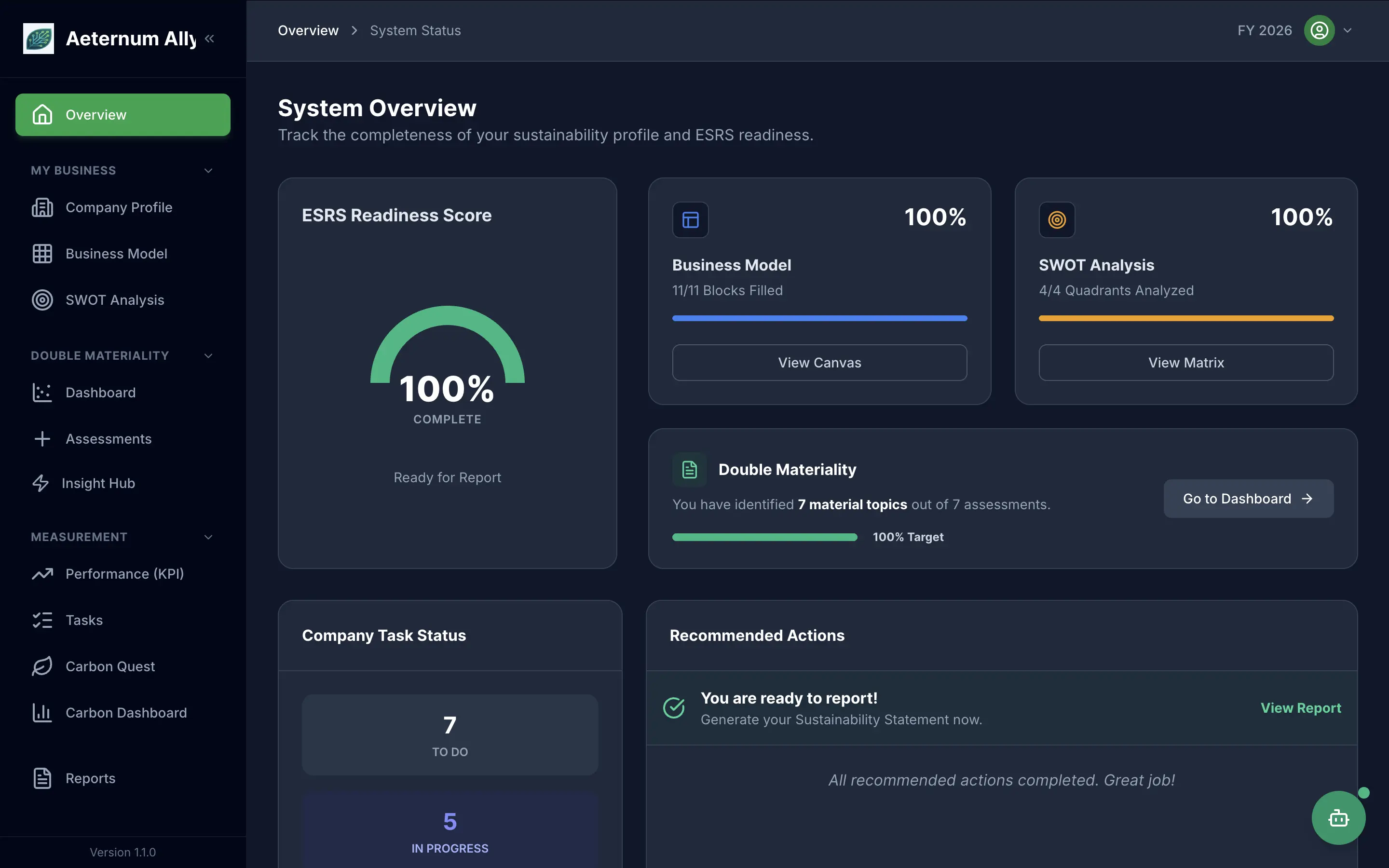Open the Reports page
This screenshot has height=868, width=1389.
coord(123,778)
